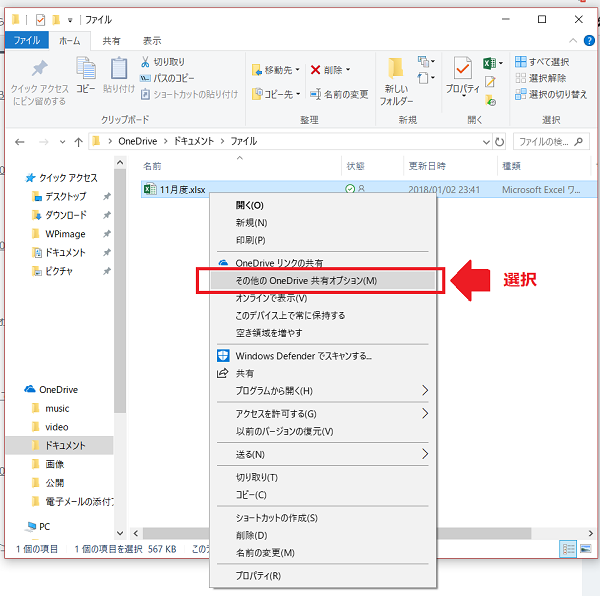This screenshot has height=596, width=600.
Task: Sort by Date modified (更新日時) header
Action: pos(450,166)
